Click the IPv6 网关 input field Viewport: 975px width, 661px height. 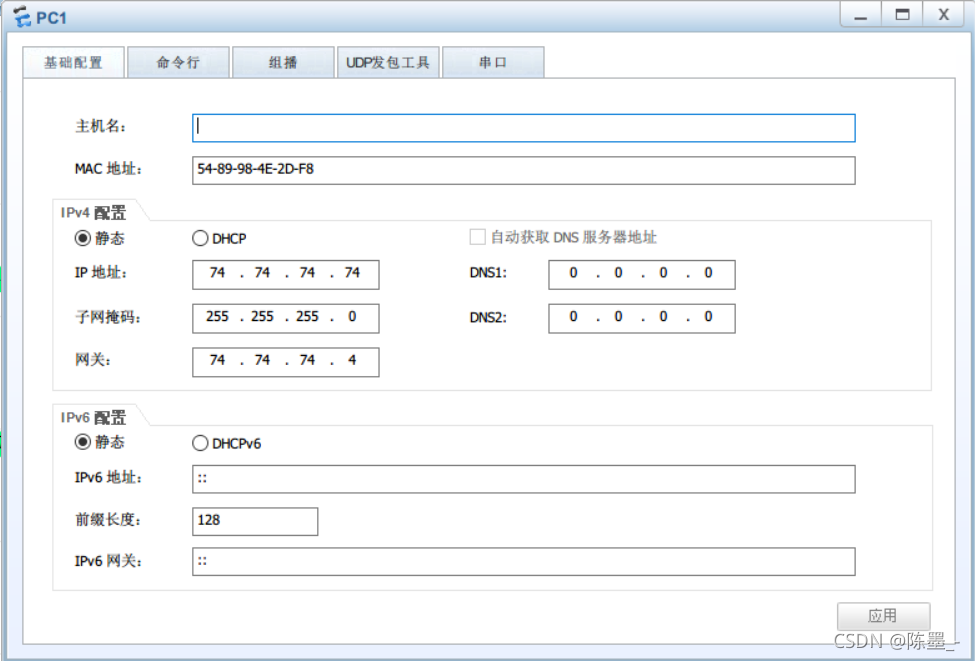coord(524,562)
